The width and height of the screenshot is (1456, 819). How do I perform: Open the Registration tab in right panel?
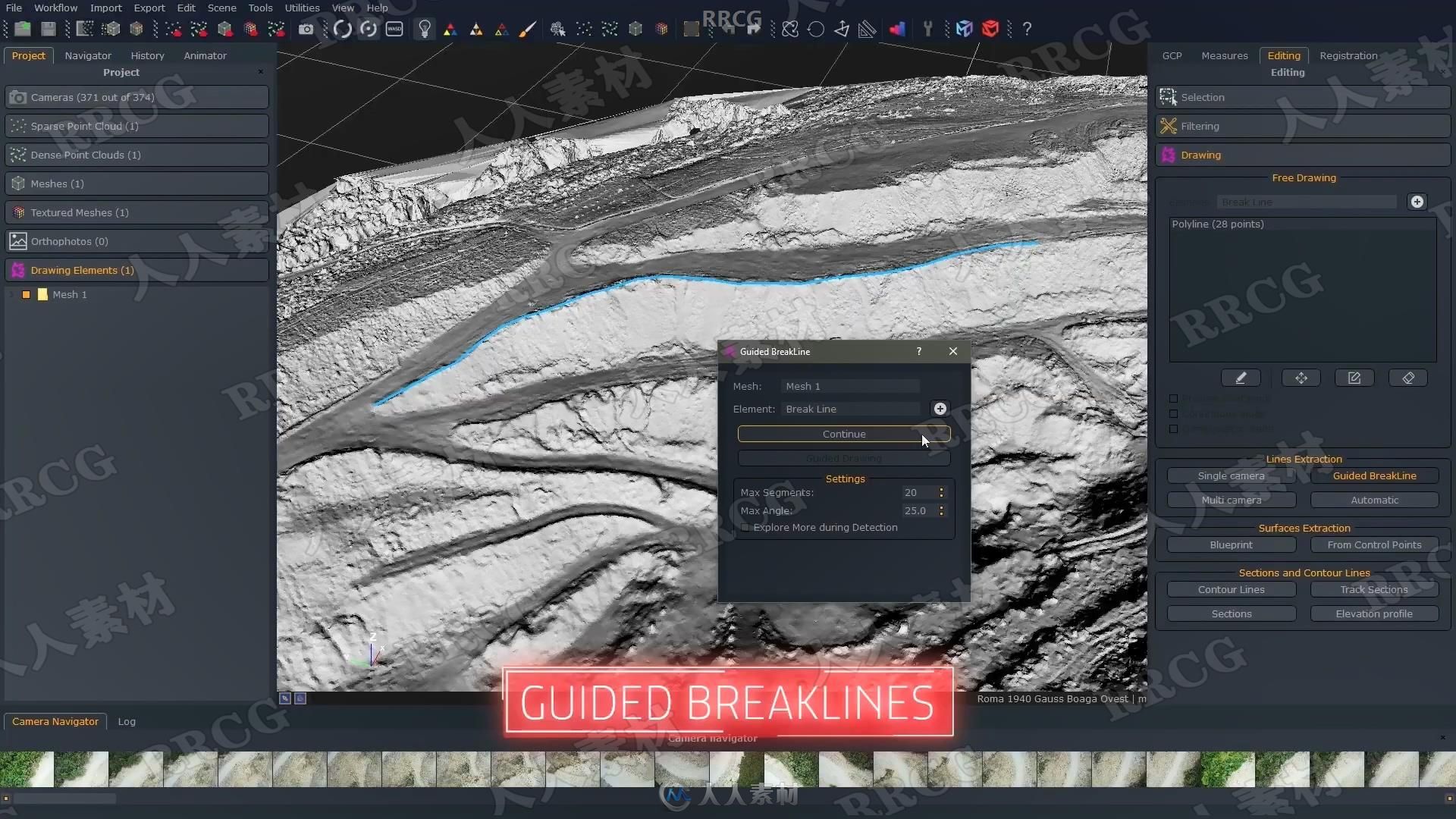click(x=1349, y=54)
